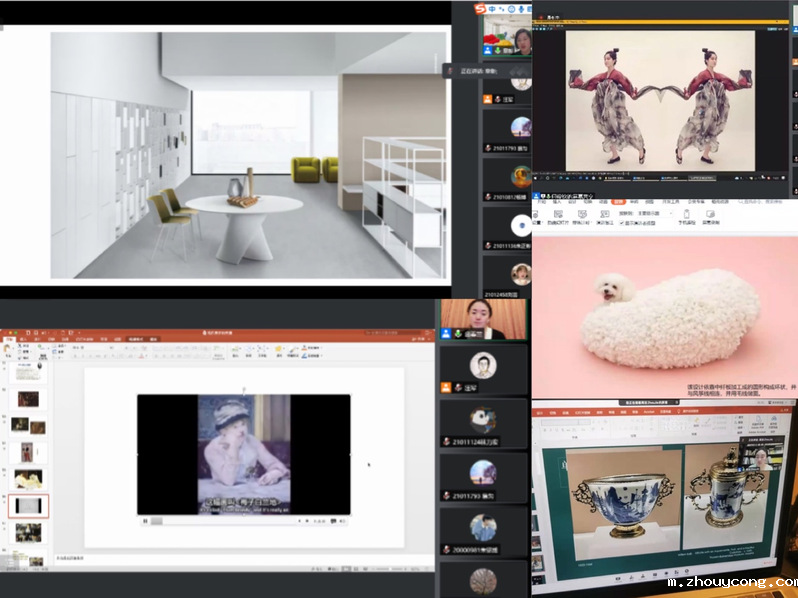Click participant tile 20000981
Screen dimensions: 798x598
click(483, 531)
